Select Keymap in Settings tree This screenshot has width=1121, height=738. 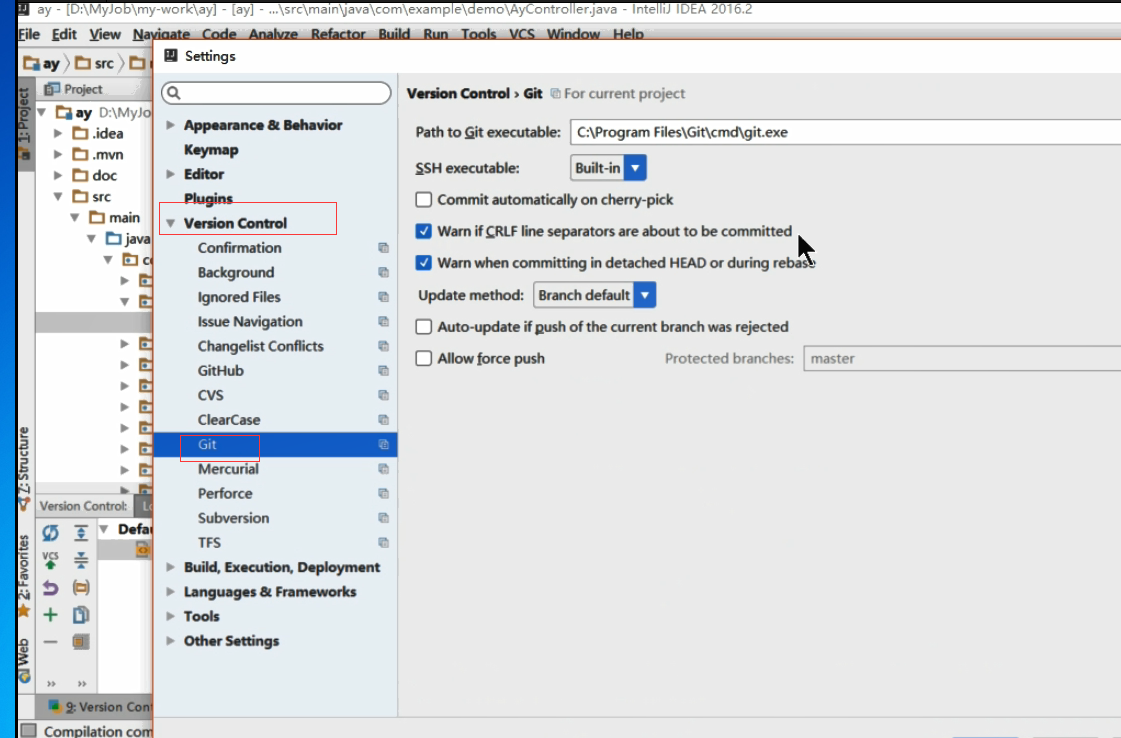211,150
